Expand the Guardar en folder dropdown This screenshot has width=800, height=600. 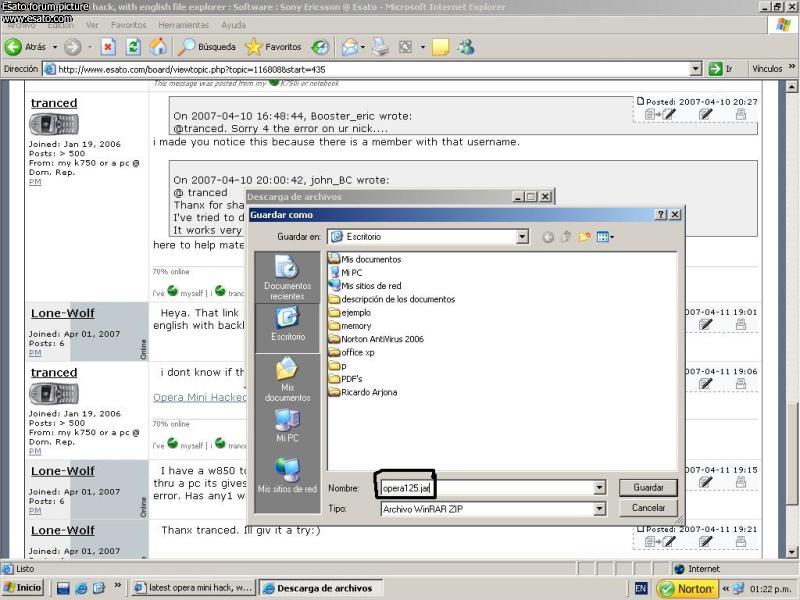tap(521, 237)
